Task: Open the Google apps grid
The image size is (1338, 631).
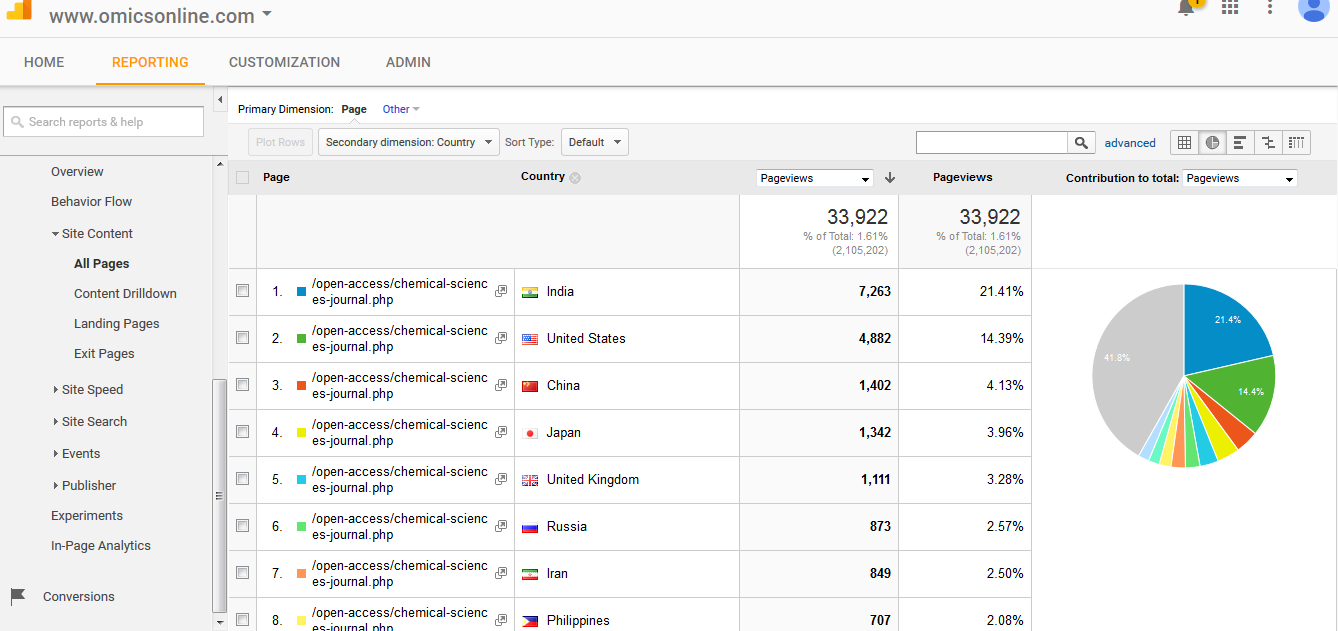Action: coord(1230,7)
